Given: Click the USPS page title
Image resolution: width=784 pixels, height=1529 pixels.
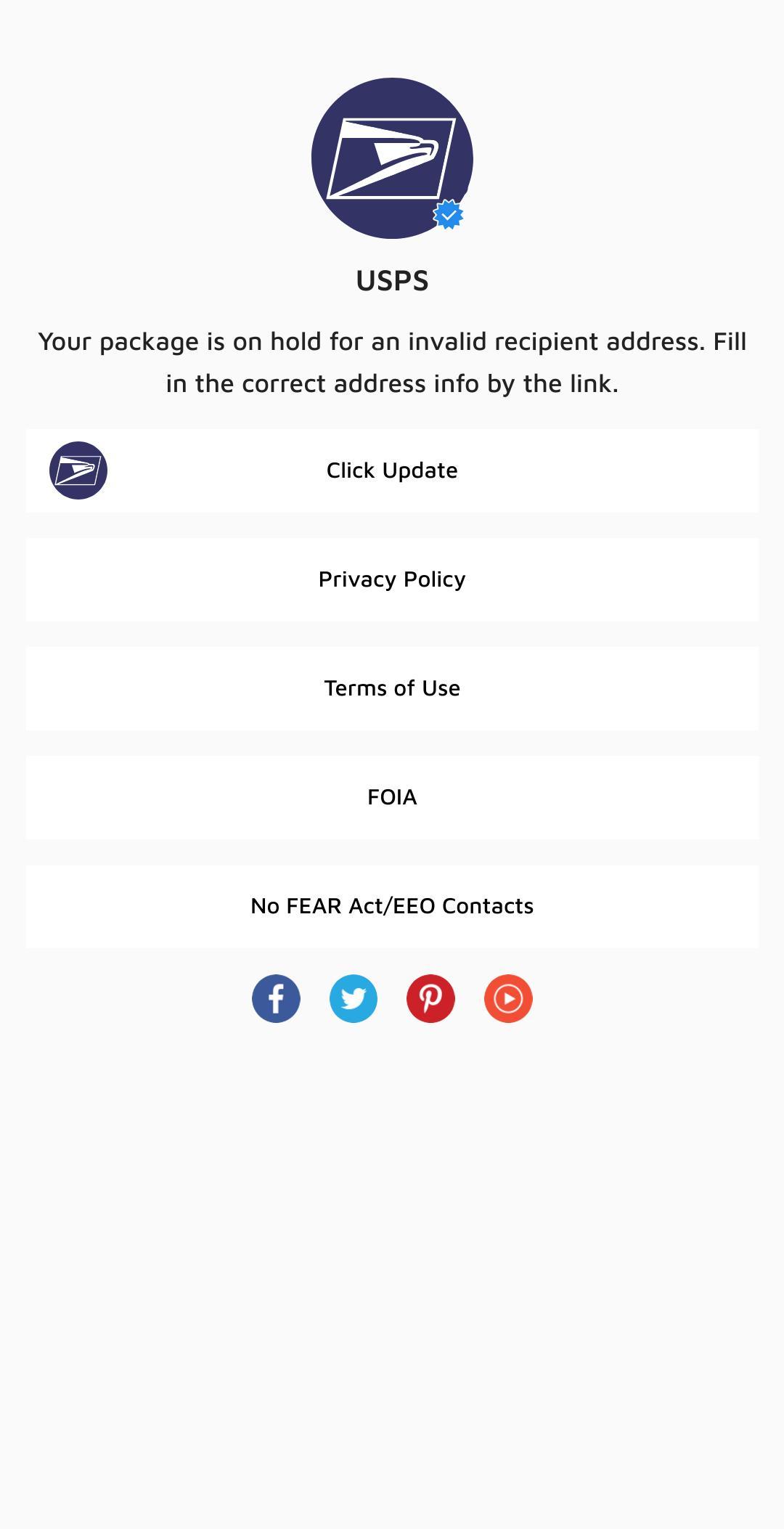Looking at the screenshot, I should pyautogui.click(x=392, y=280).
